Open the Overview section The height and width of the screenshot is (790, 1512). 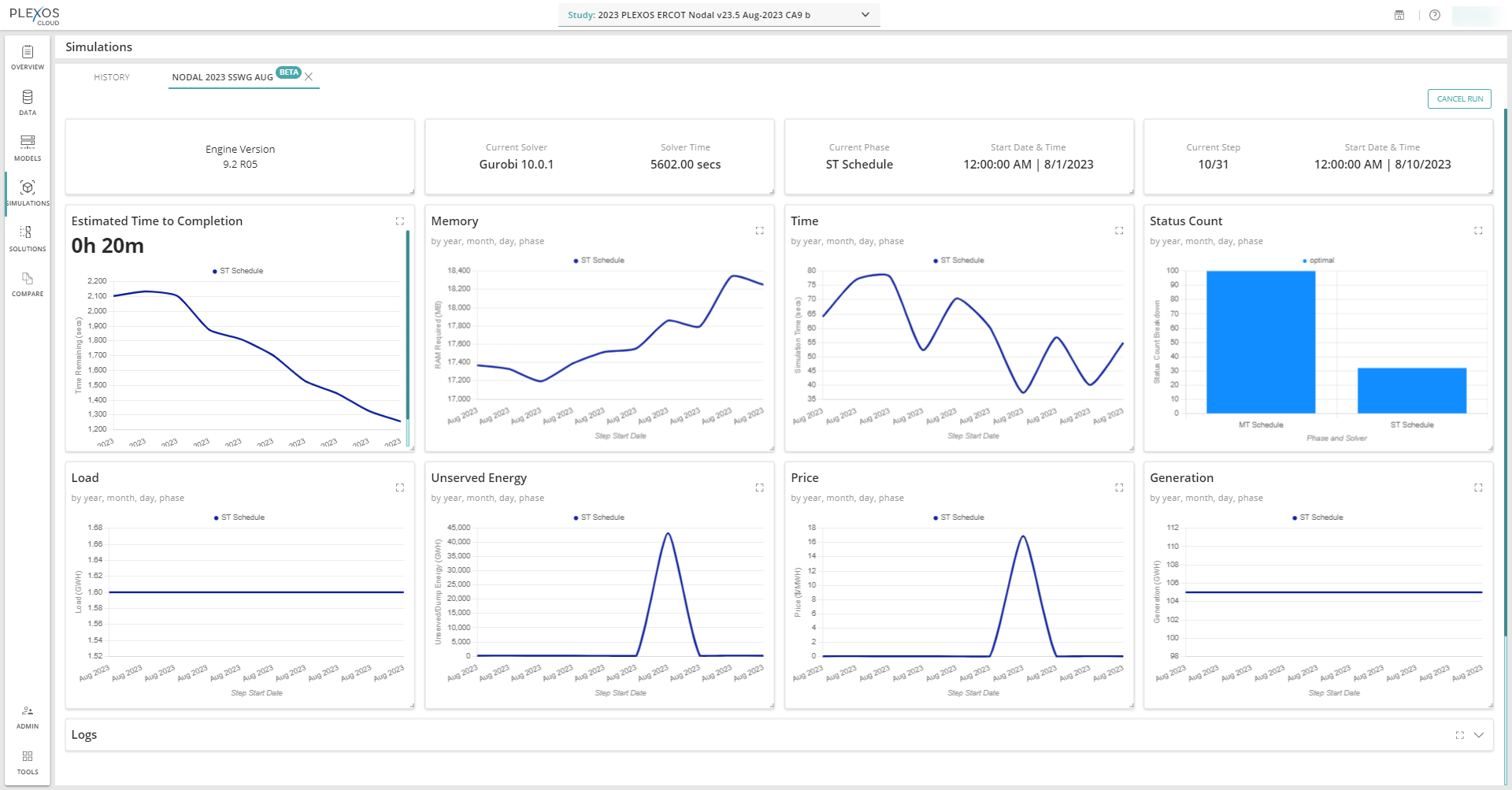point(28,58)
